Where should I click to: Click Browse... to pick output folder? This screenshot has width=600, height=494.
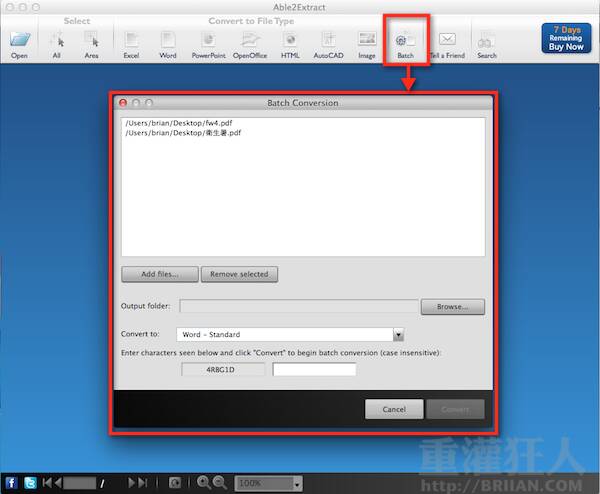click(x=453, y=307)
